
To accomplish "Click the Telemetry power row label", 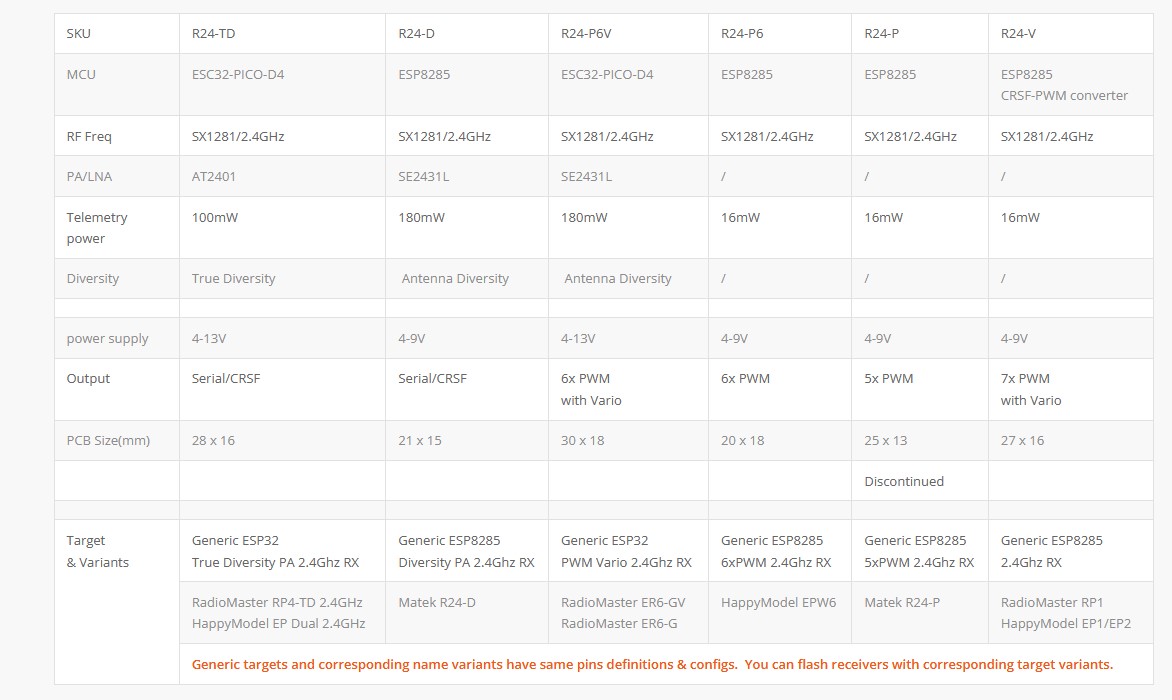I will 97,228.
